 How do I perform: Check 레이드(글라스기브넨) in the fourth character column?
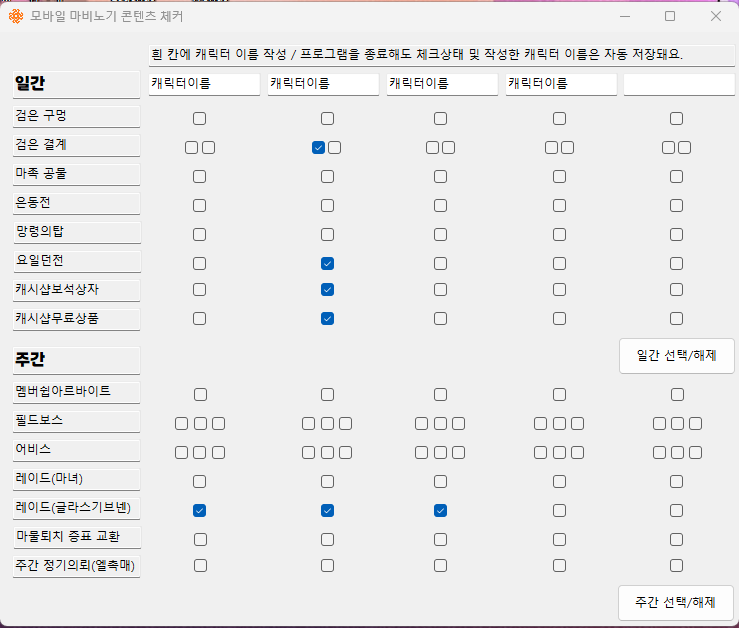coord(559,511)
